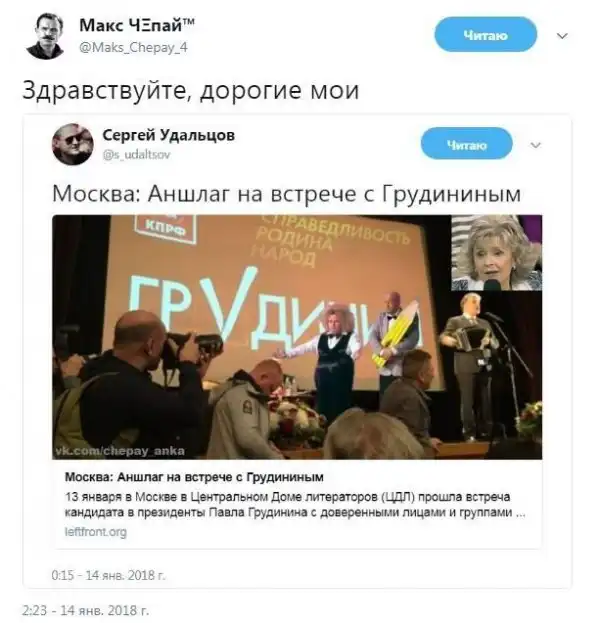Click vk.com/chepay_anka watermark on the image
This screenshot has width=600, height=623.
click(x=120, y=451)
